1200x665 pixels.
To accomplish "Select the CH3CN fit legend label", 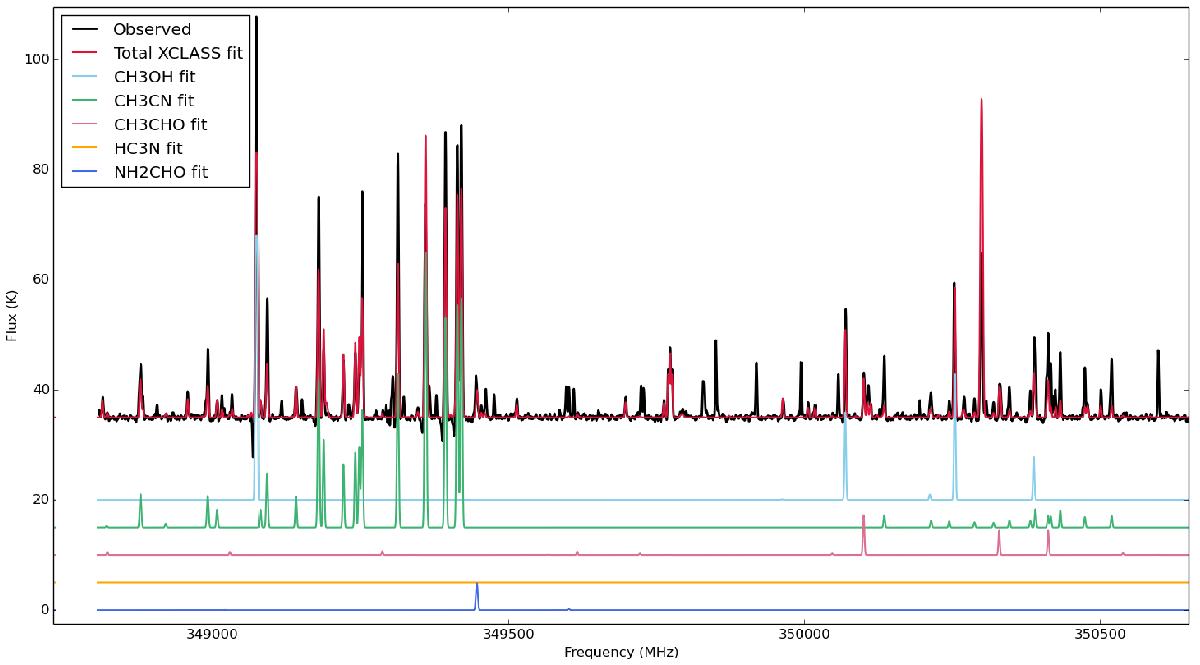I will [x=153, y=100].
